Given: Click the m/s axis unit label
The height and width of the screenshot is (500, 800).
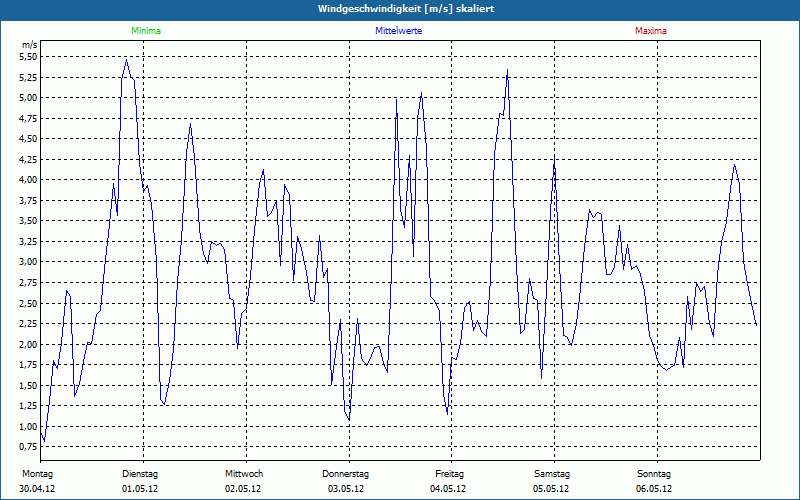Looking at the screenshot, I should [30, 45].
